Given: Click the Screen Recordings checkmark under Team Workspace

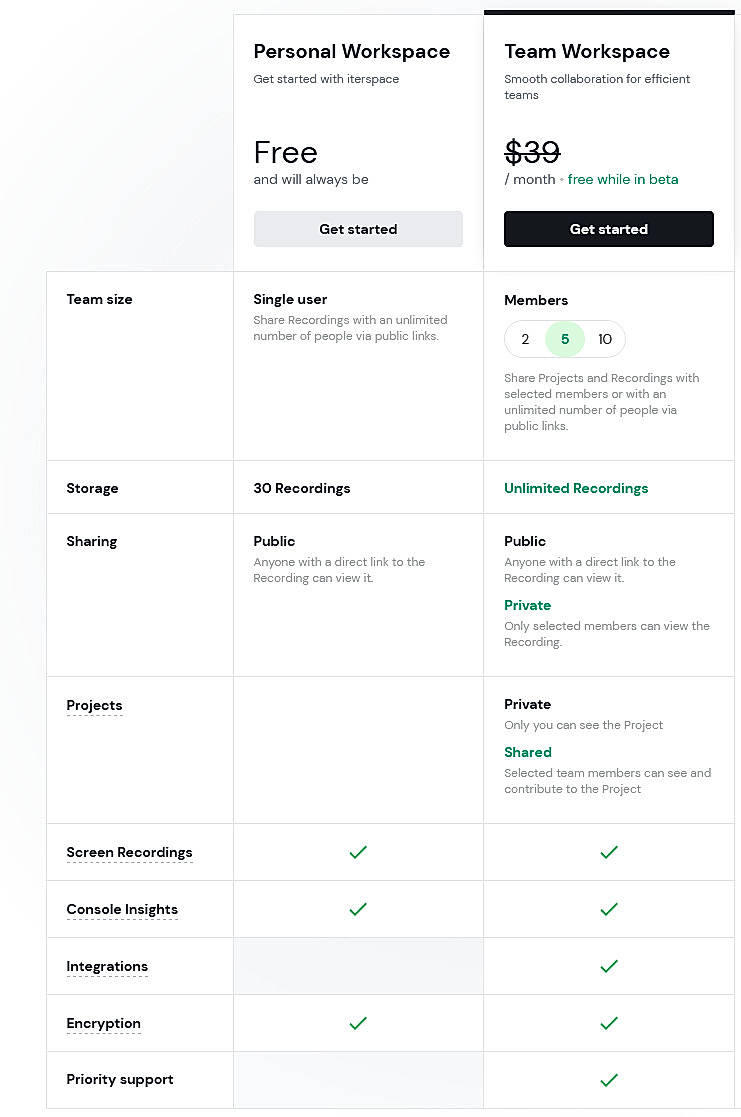Looking at the screenshot, I should click(x=609, y=852).
